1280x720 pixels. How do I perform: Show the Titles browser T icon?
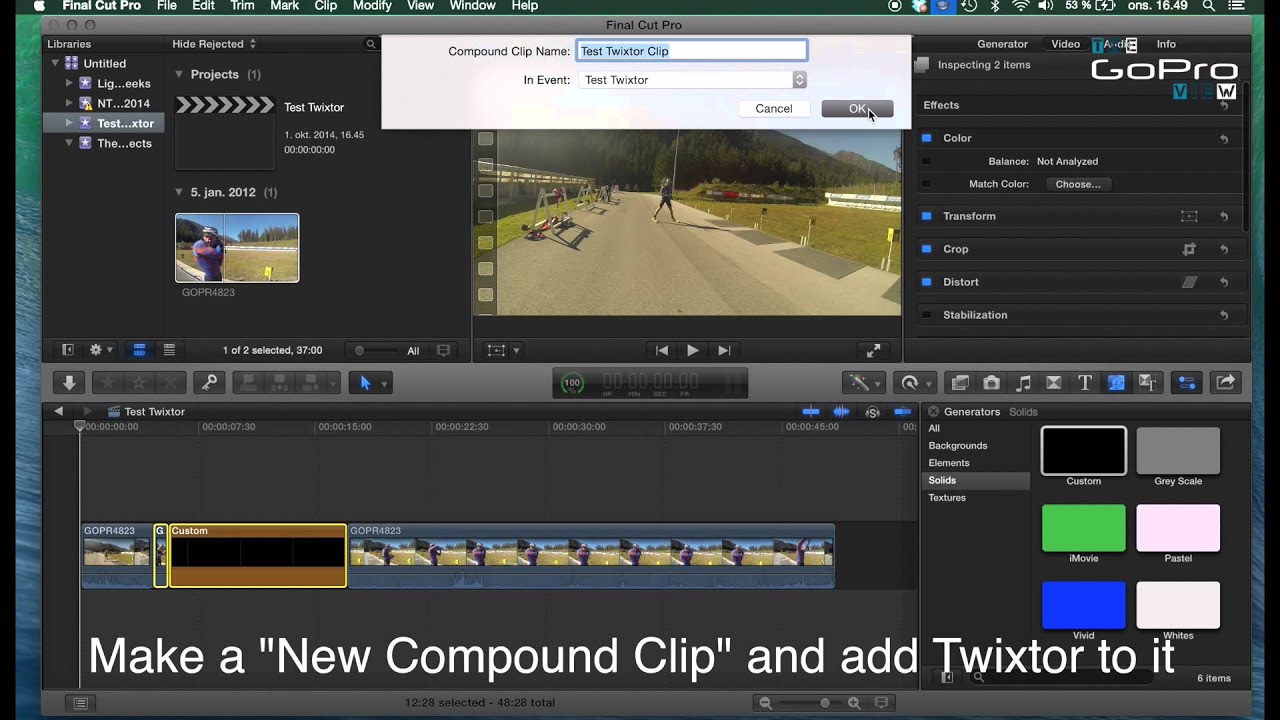[x=1085, y=382]
